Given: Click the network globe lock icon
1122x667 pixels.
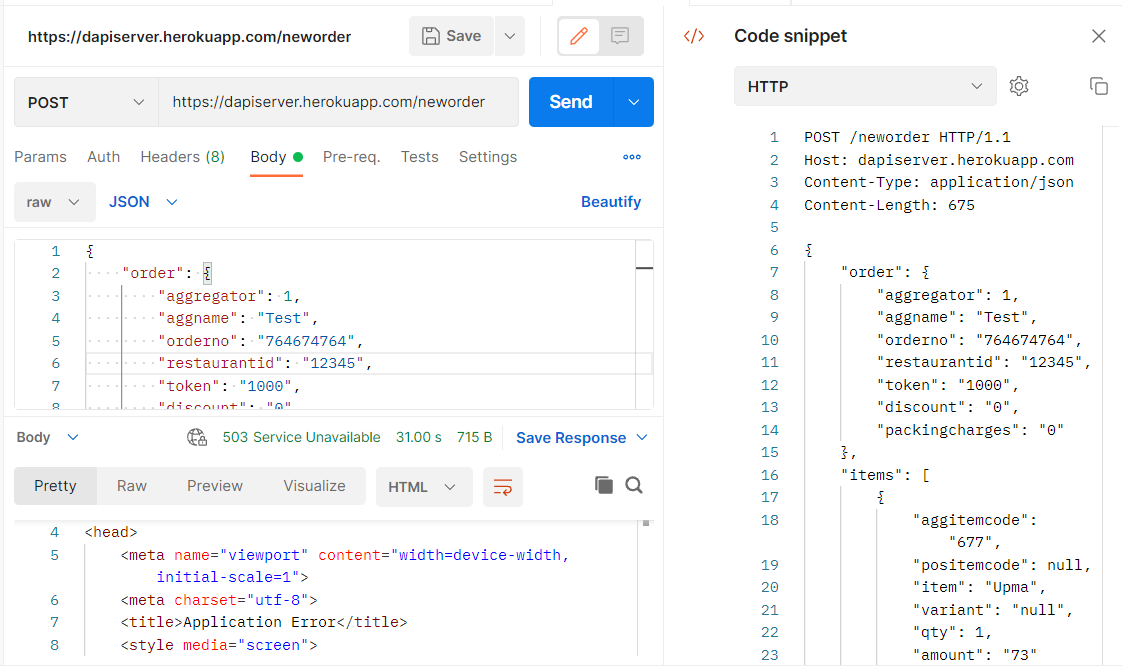Looking at the screenshot, I should [197, 437].
